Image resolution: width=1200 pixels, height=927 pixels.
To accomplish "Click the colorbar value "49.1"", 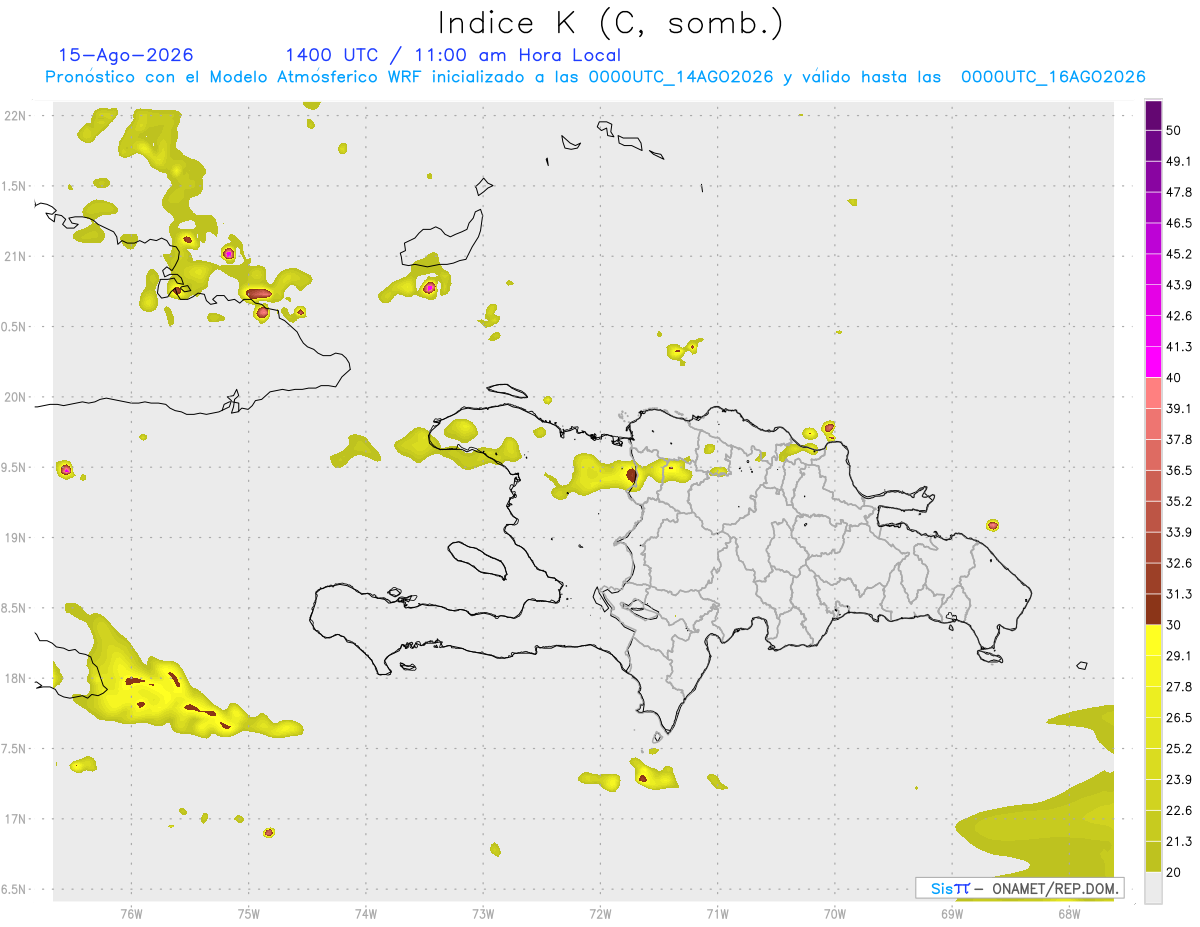I will tap(1180, 162).
